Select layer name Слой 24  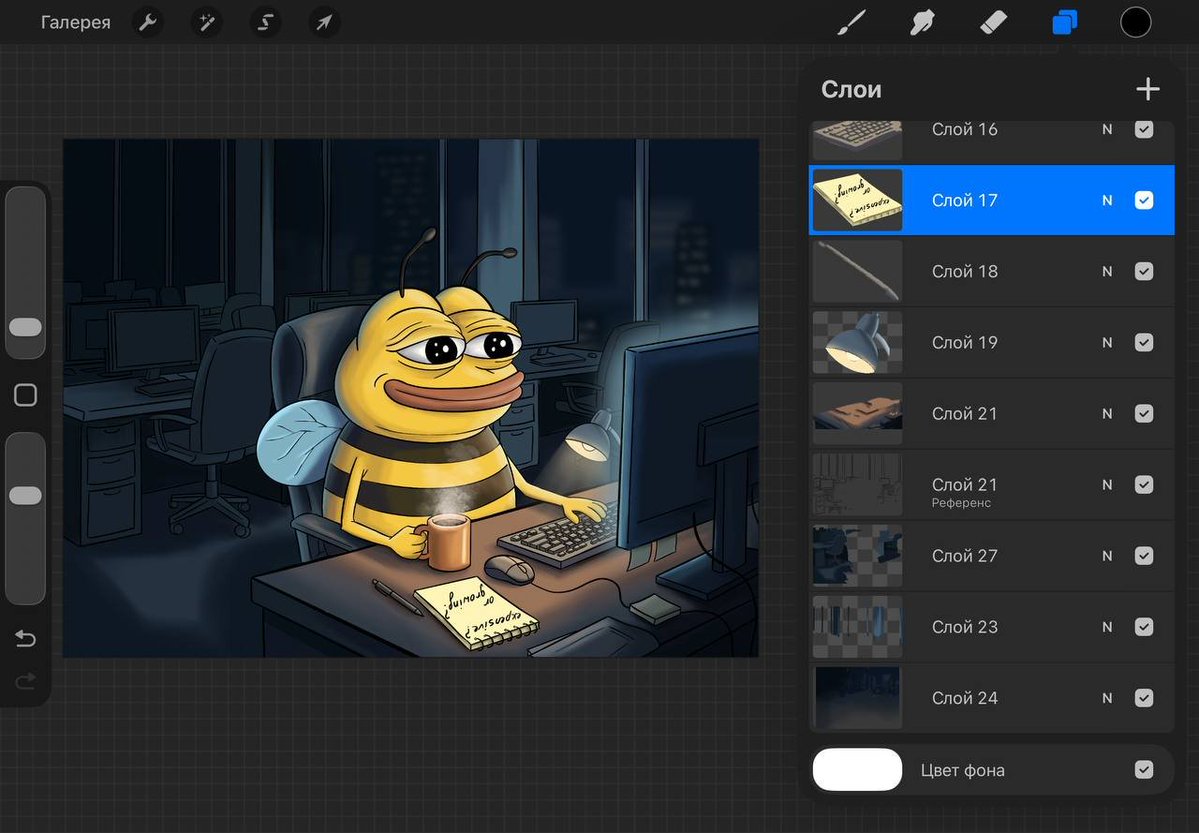(x=964, y=698)
